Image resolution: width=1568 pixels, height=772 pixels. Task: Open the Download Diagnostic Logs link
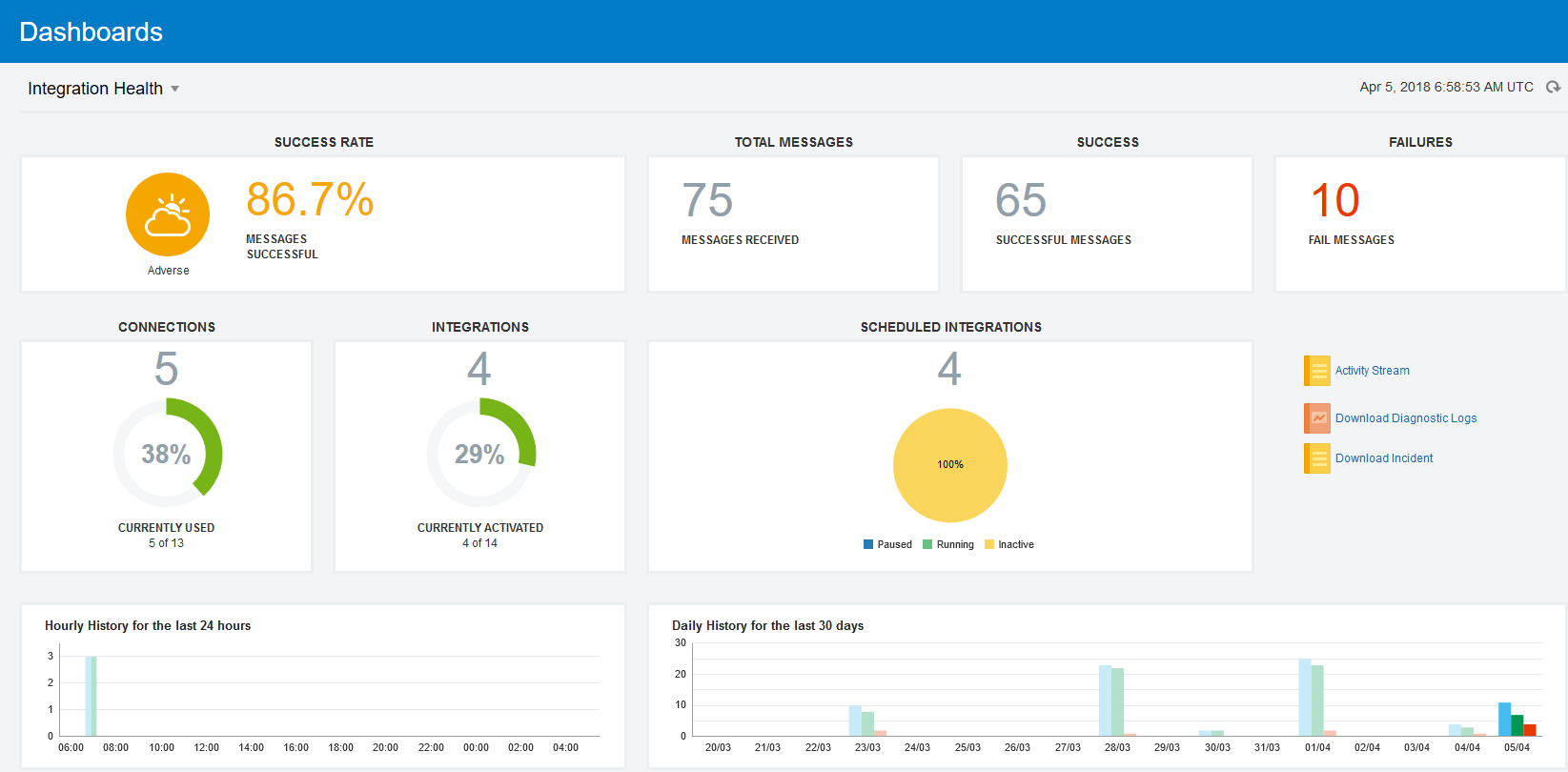coord(1406,418)
